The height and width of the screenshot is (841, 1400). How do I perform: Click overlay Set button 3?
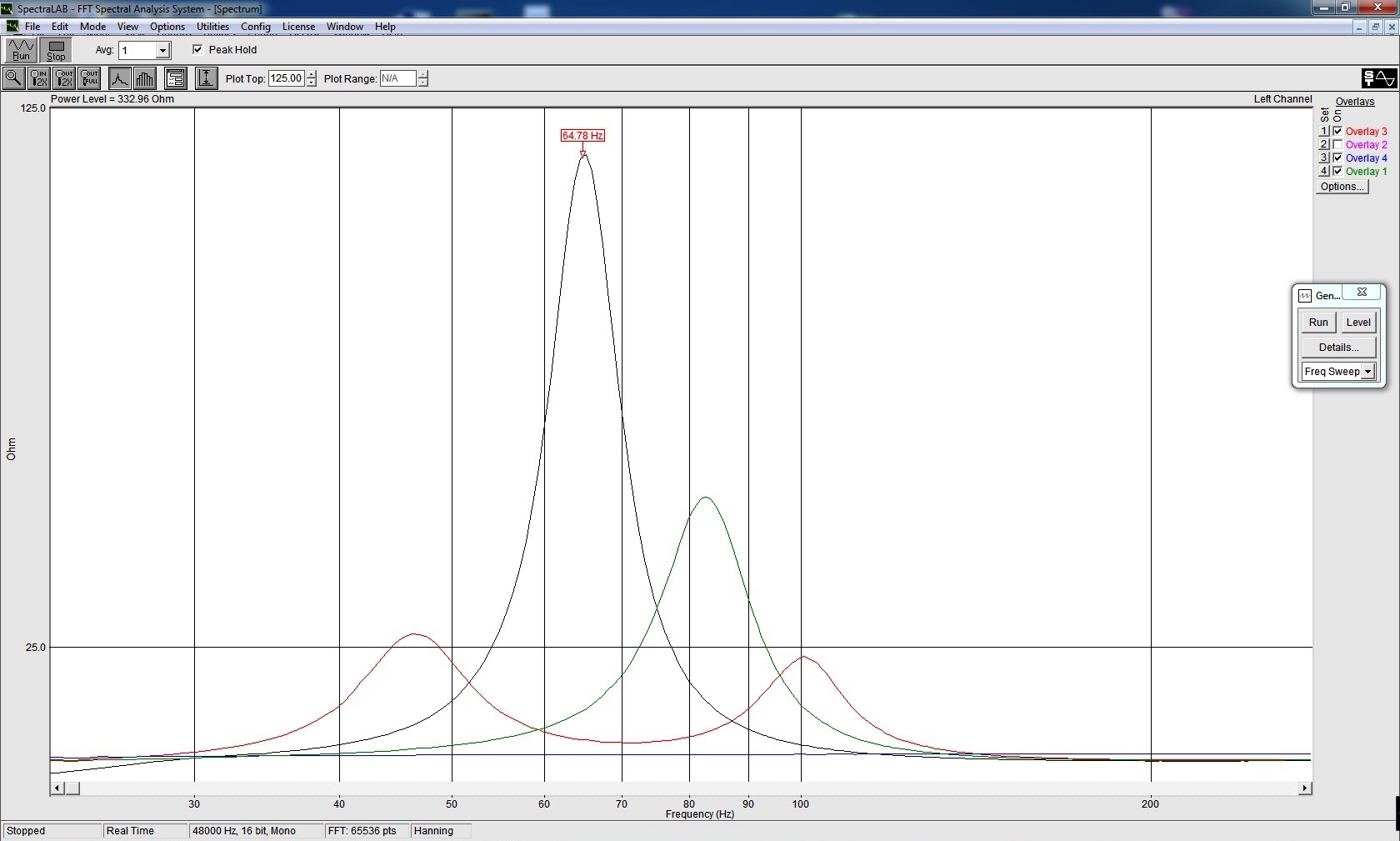coord(1323,158)
